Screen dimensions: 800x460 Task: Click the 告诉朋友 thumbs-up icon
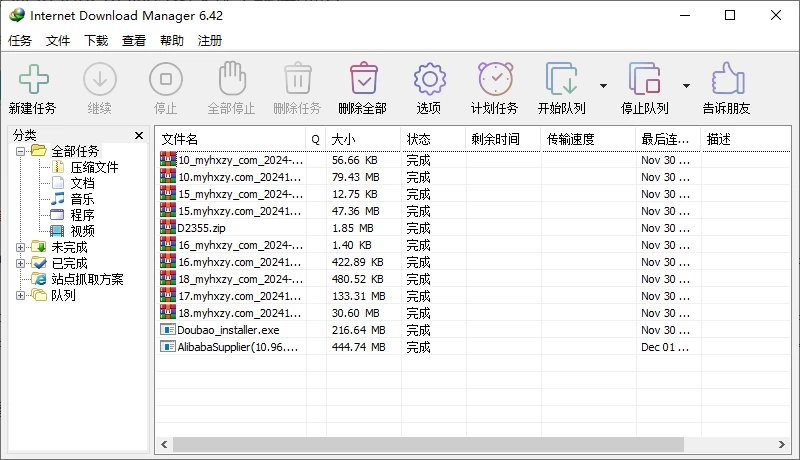(x=726, y=80)
